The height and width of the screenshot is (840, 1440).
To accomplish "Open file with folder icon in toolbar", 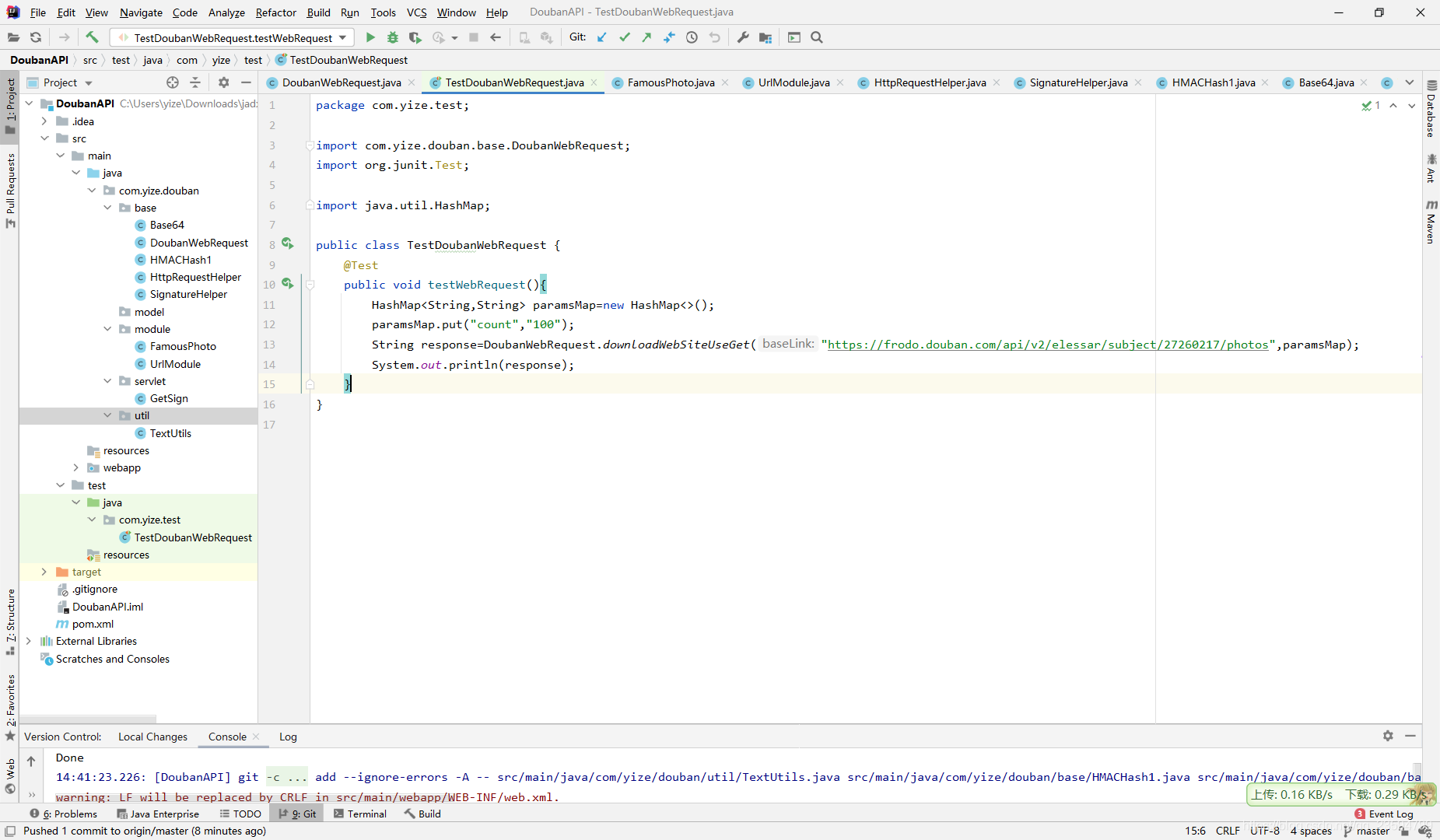I will click(13, 37).
